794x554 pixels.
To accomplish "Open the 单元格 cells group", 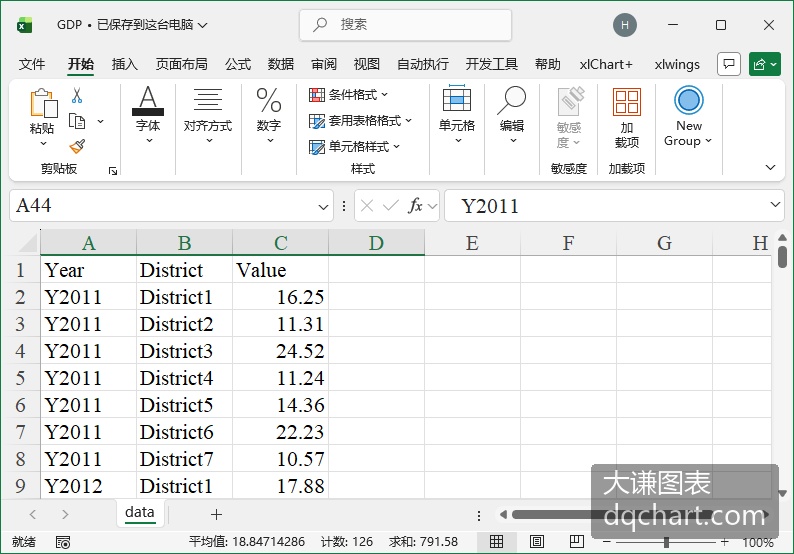I will (x=457, y=114).
